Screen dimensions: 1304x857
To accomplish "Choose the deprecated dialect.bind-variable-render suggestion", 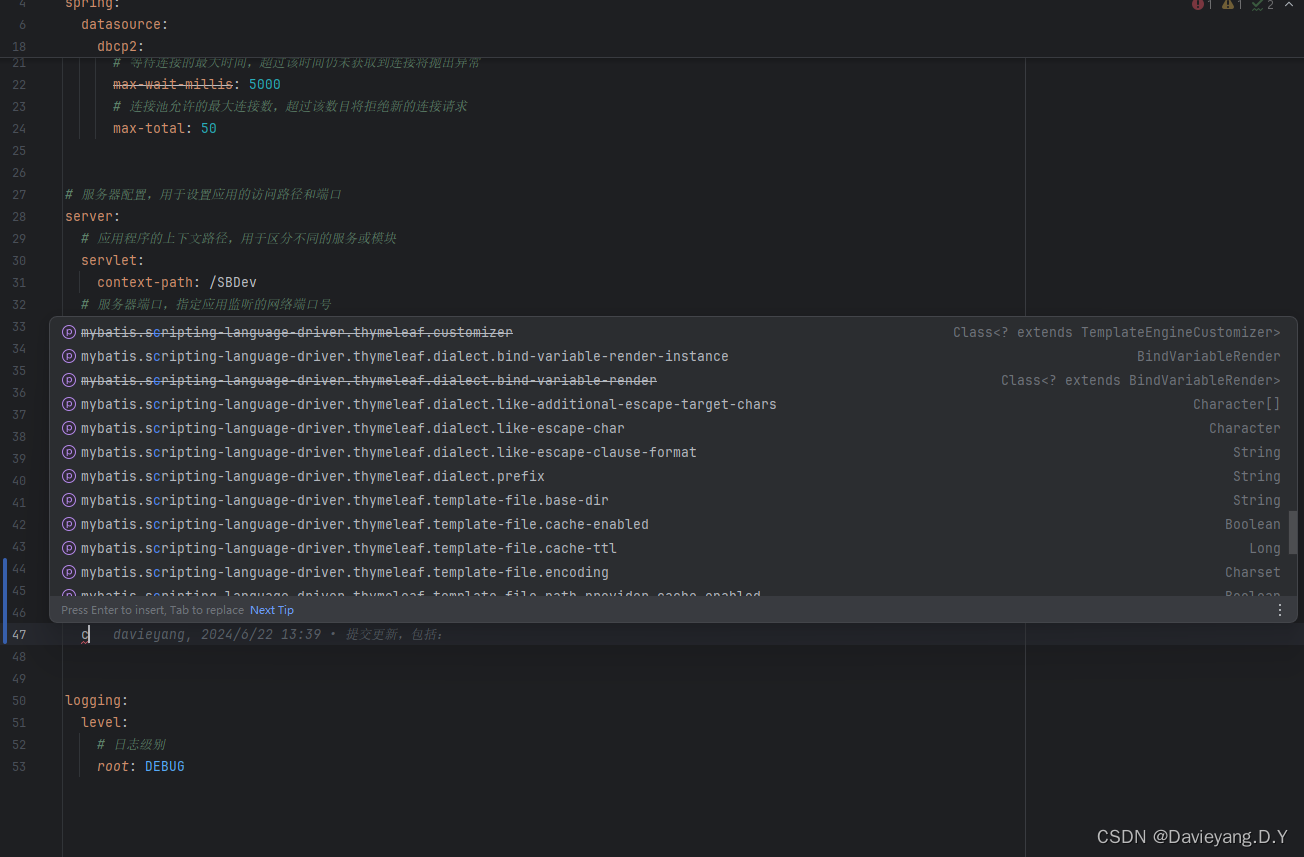I will click(x=673, y=380).
